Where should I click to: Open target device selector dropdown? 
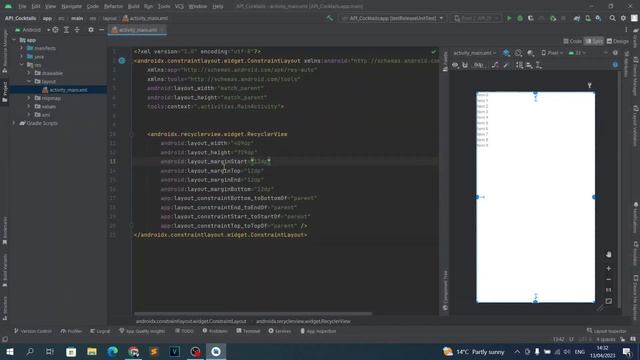[x=476, y=18]
